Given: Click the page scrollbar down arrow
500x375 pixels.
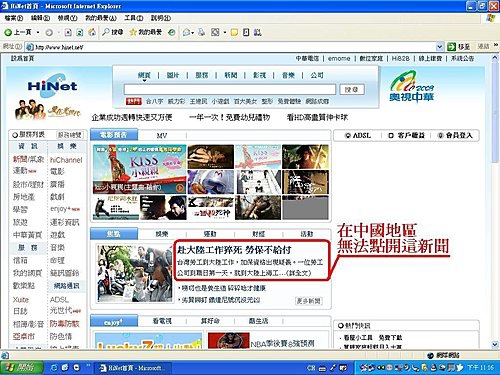Looking at the screenshot, I should tap(495, 344).
